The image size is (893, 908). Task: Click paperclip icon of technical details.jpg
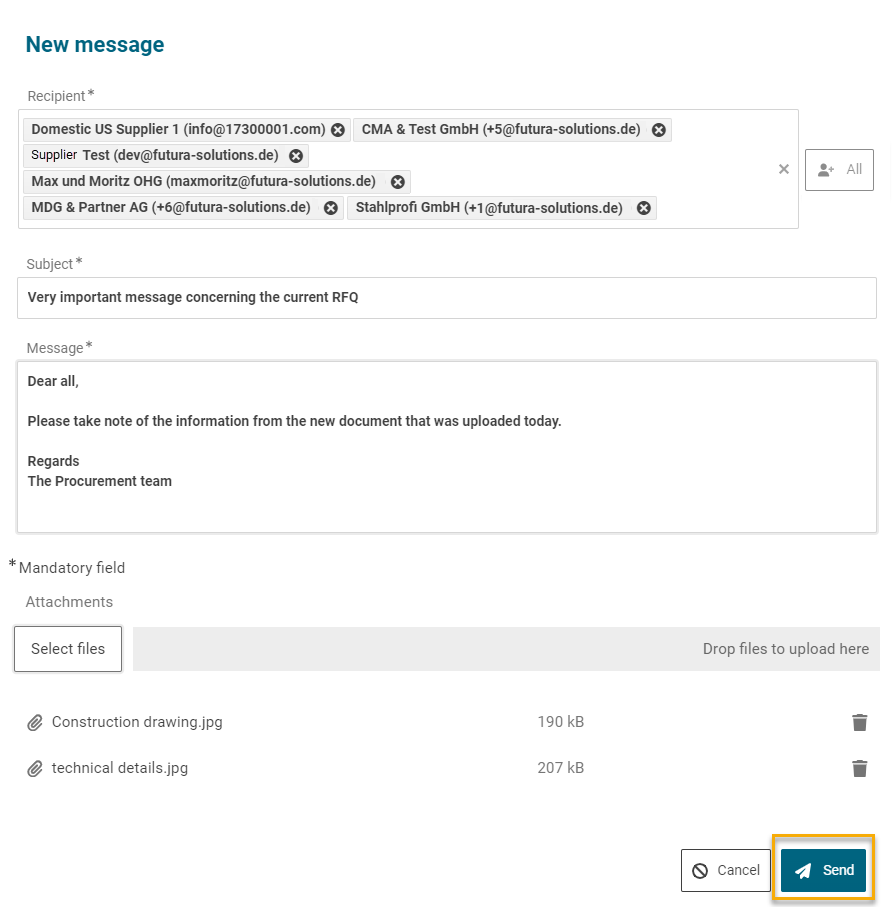coord(35,768)
